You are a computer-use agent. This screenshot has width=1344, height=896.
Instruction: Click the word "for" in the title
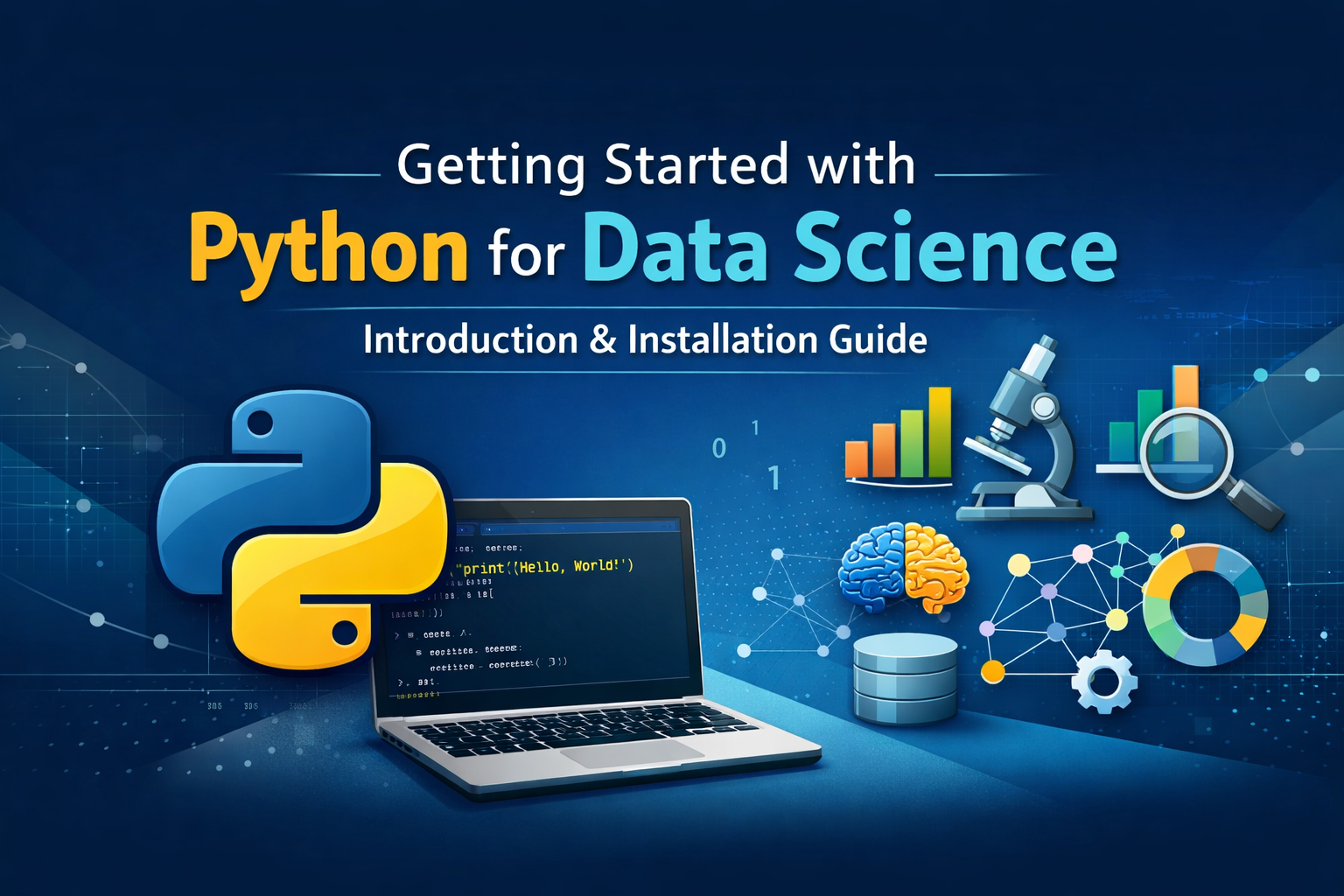[526, 252]
